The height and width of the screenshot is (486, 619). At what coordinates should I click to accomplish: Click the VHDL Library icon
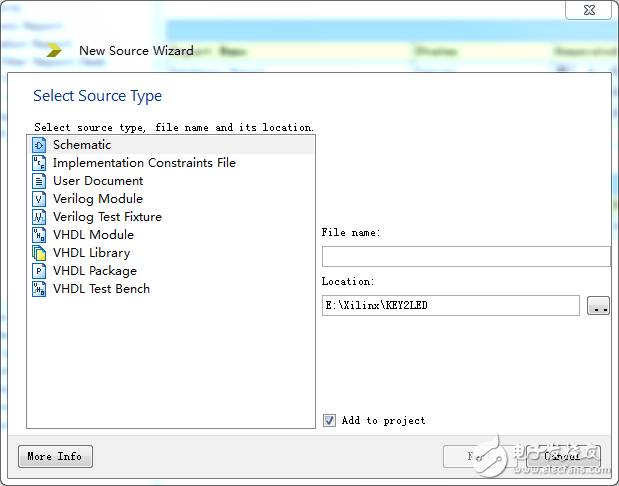39,253
